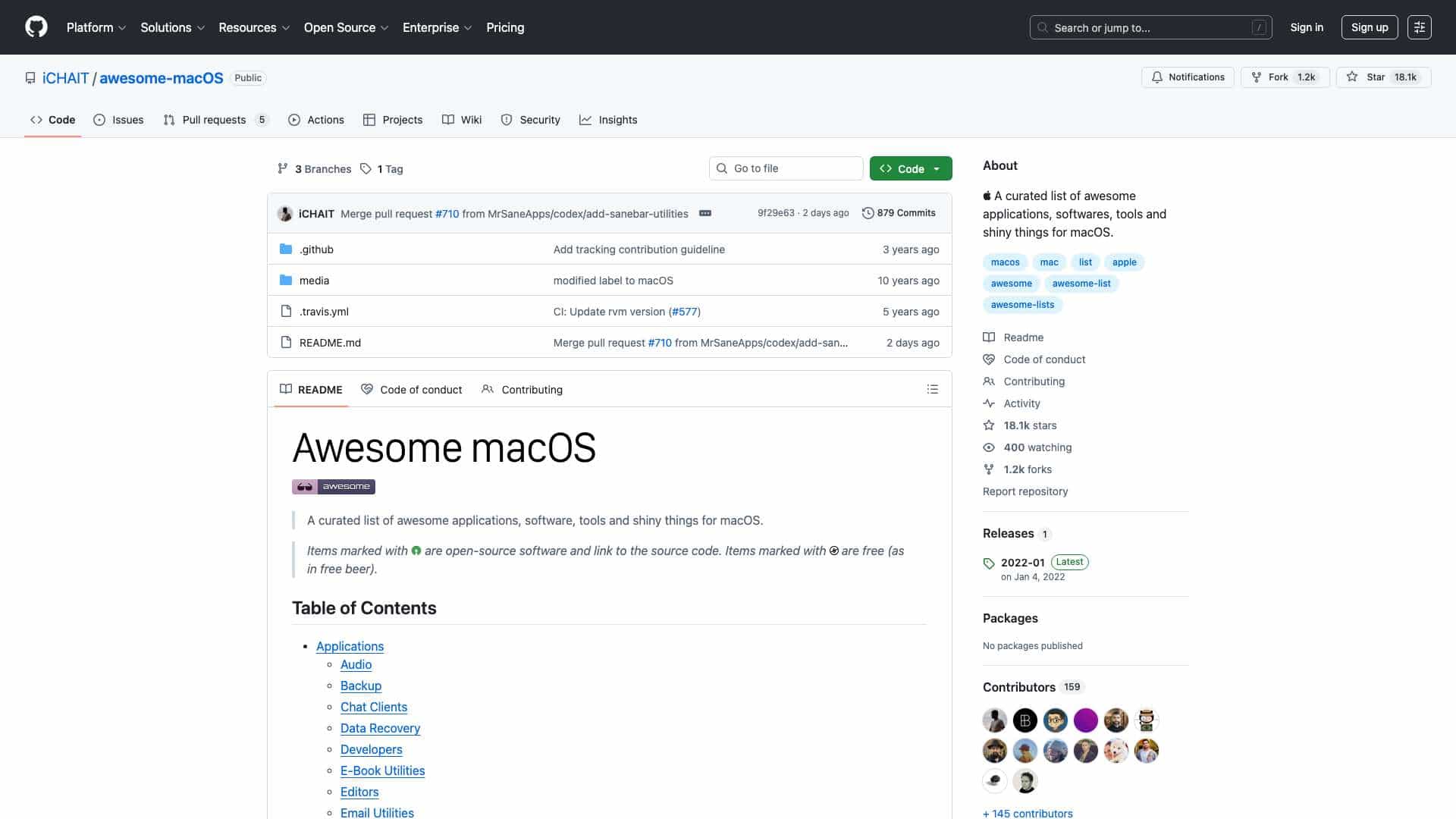1456x819 pixels.
Task: Open the Actions tab
Action: tap(316, 120)
